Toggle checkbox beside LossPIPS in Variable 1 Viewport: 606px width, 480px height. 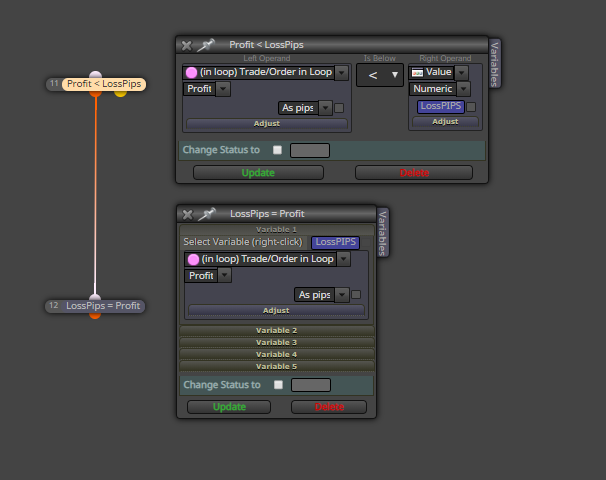click(x=366, y=243)
